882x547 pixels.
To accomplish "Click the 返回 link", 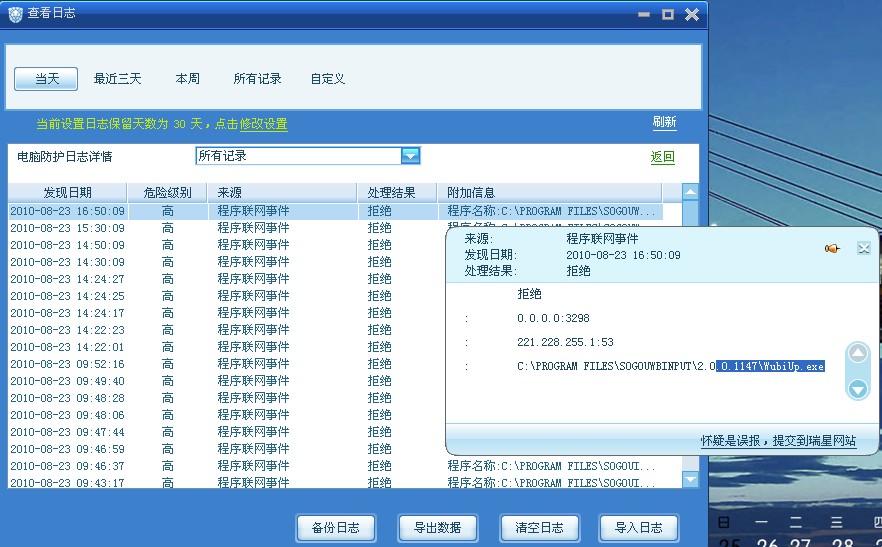I will click(x=663, y=157).
